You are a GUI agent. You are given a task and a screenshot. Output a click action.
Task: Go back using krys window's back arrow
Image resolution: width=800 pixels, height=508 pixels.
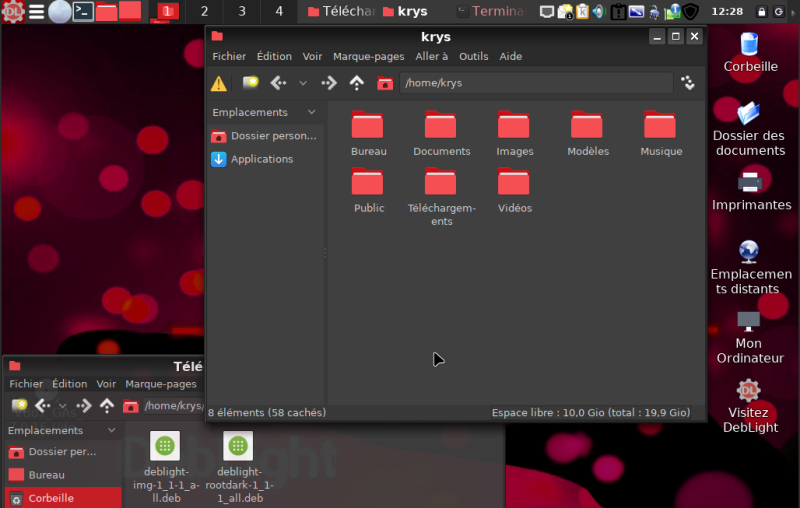point(279,83)
